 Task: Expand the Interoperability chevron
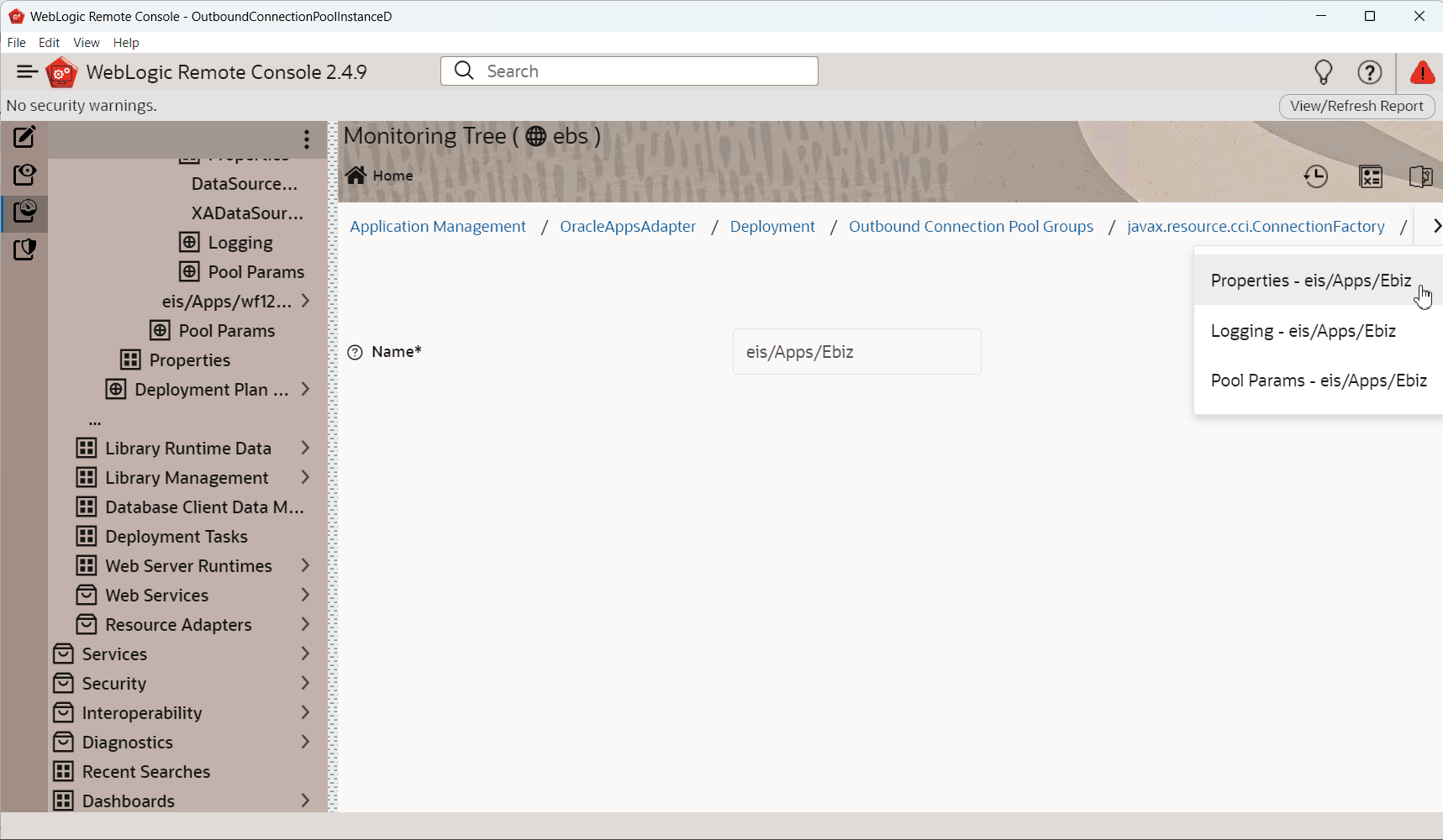306,712
